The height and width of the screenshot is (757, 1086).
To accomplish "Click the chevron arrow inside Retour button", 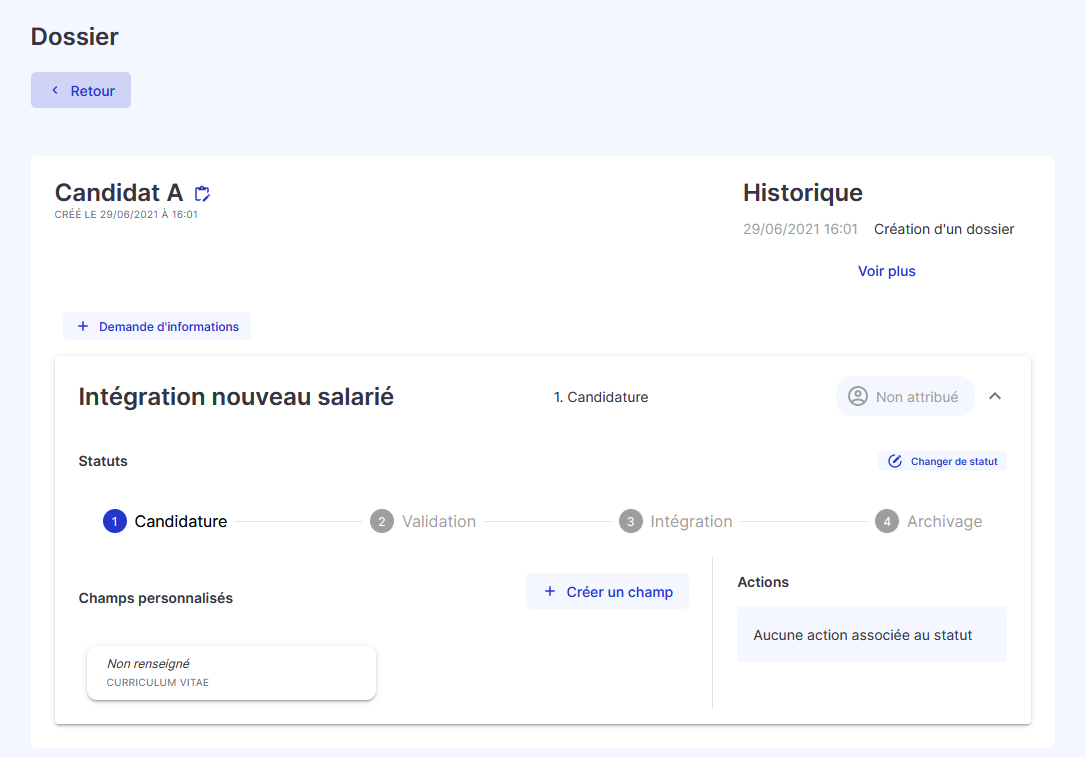I will click(55, 89).
